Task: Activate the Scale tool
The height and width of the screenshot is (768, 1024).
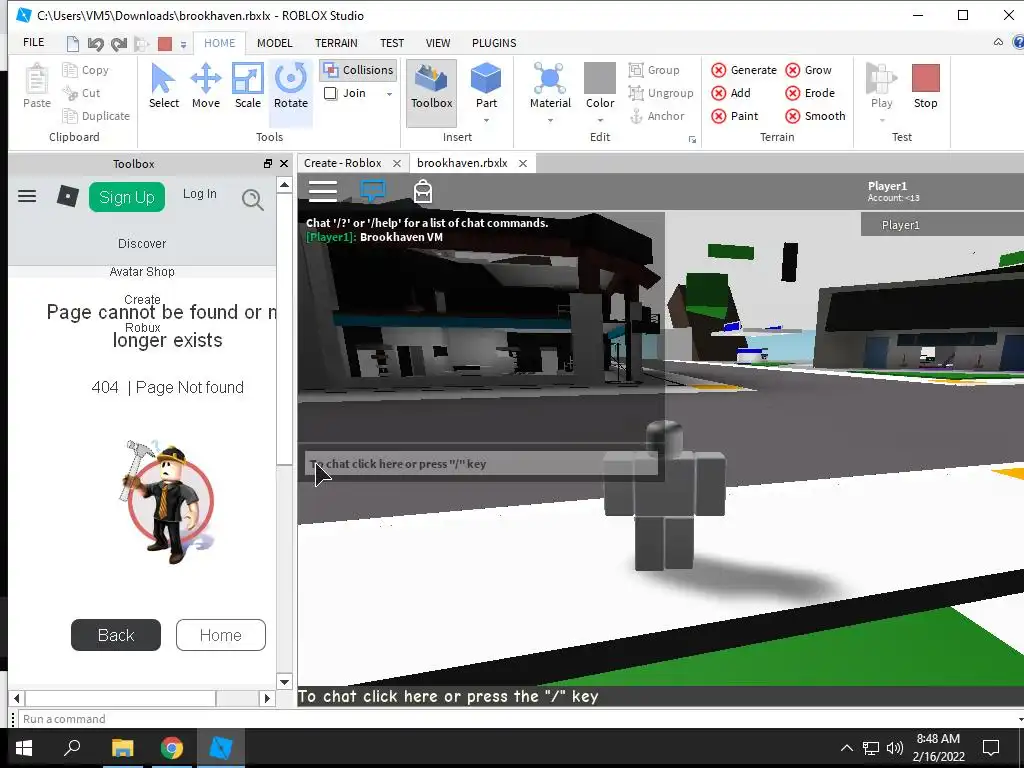Action: (248, 86)
